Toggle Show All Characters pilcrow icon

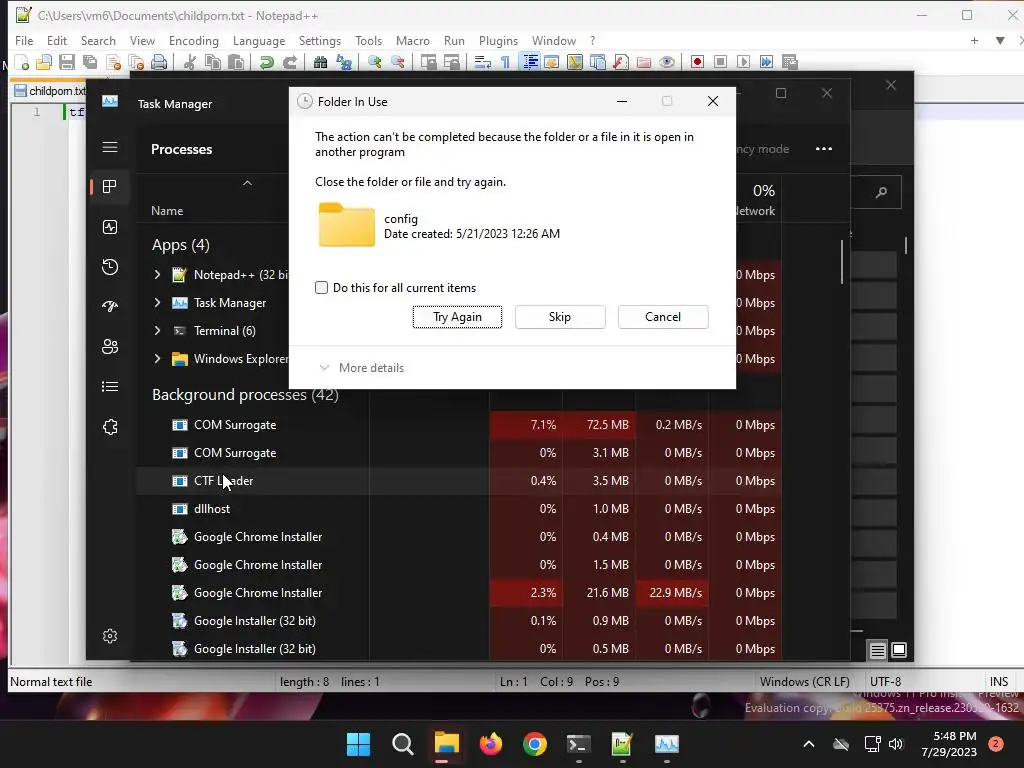(x=505, y=62)
